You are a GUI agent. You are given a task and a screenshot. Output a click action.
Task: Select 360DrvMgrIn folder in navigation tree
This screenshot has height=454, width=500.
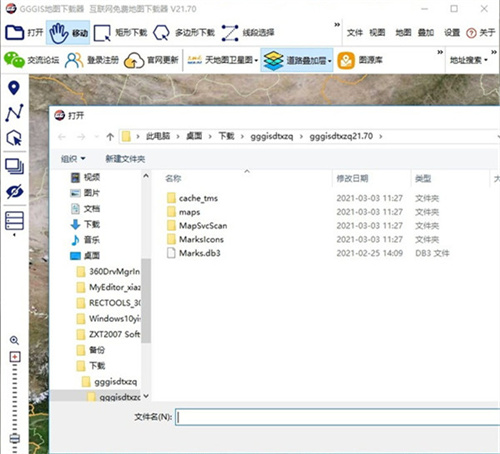108,271
